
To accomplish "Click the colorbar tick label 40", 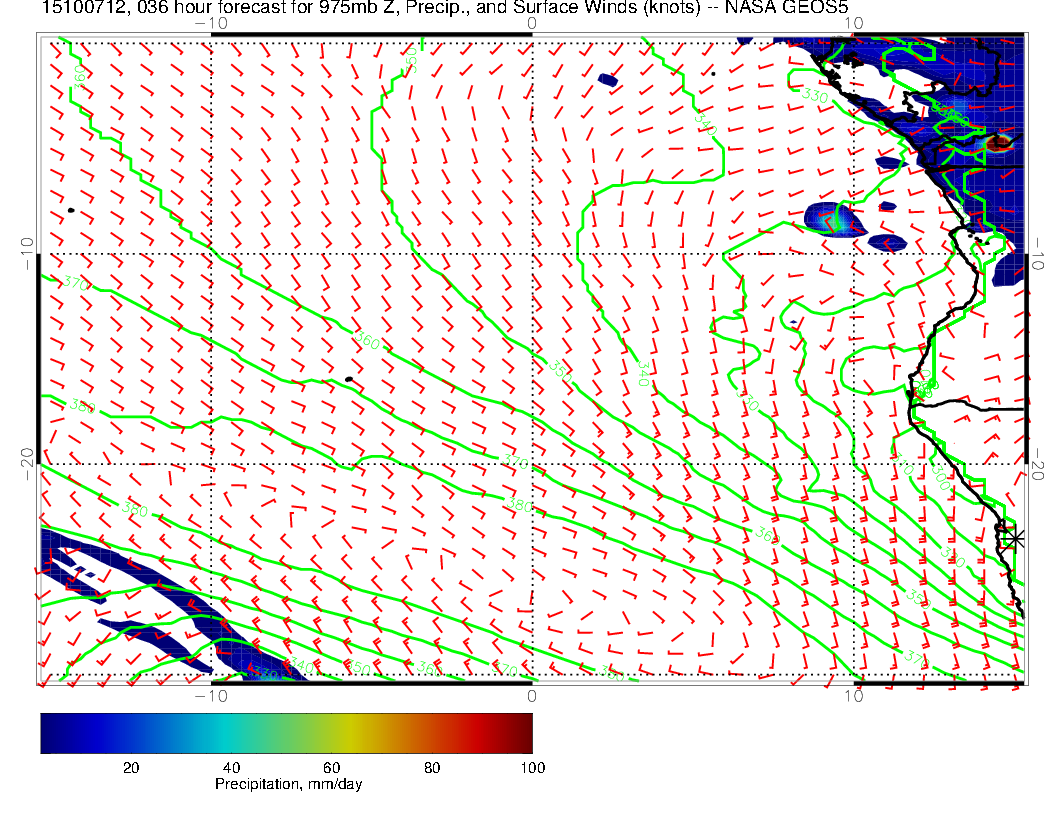I will (x=231, y=768).
